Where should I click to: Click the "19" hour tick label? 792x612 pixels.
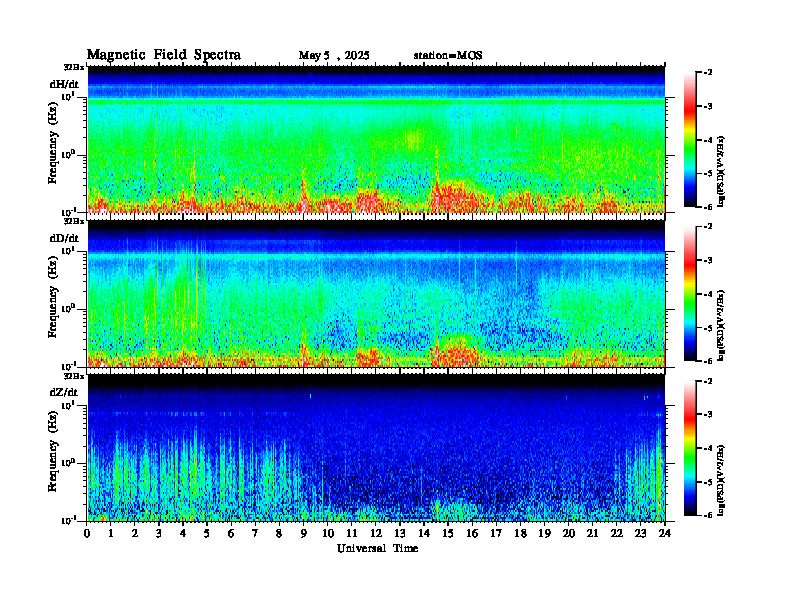pos(544,533)
